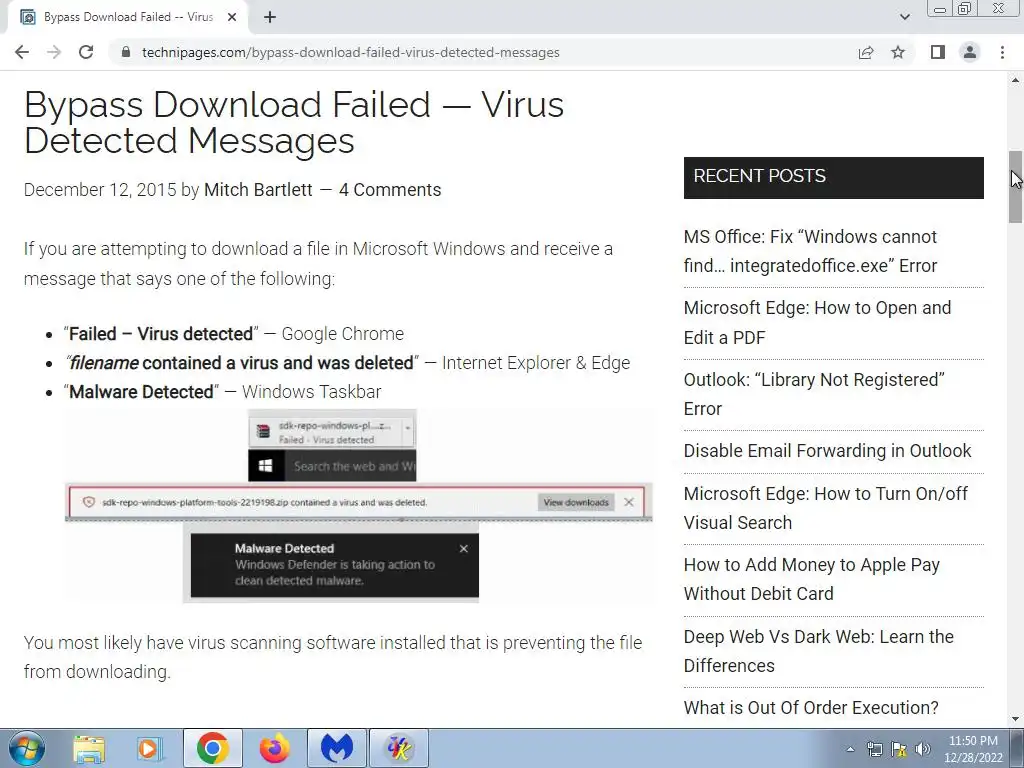1024x768 pixels.
Task: Bookmark this page with the star icon
Action: (x=898, y=52)
